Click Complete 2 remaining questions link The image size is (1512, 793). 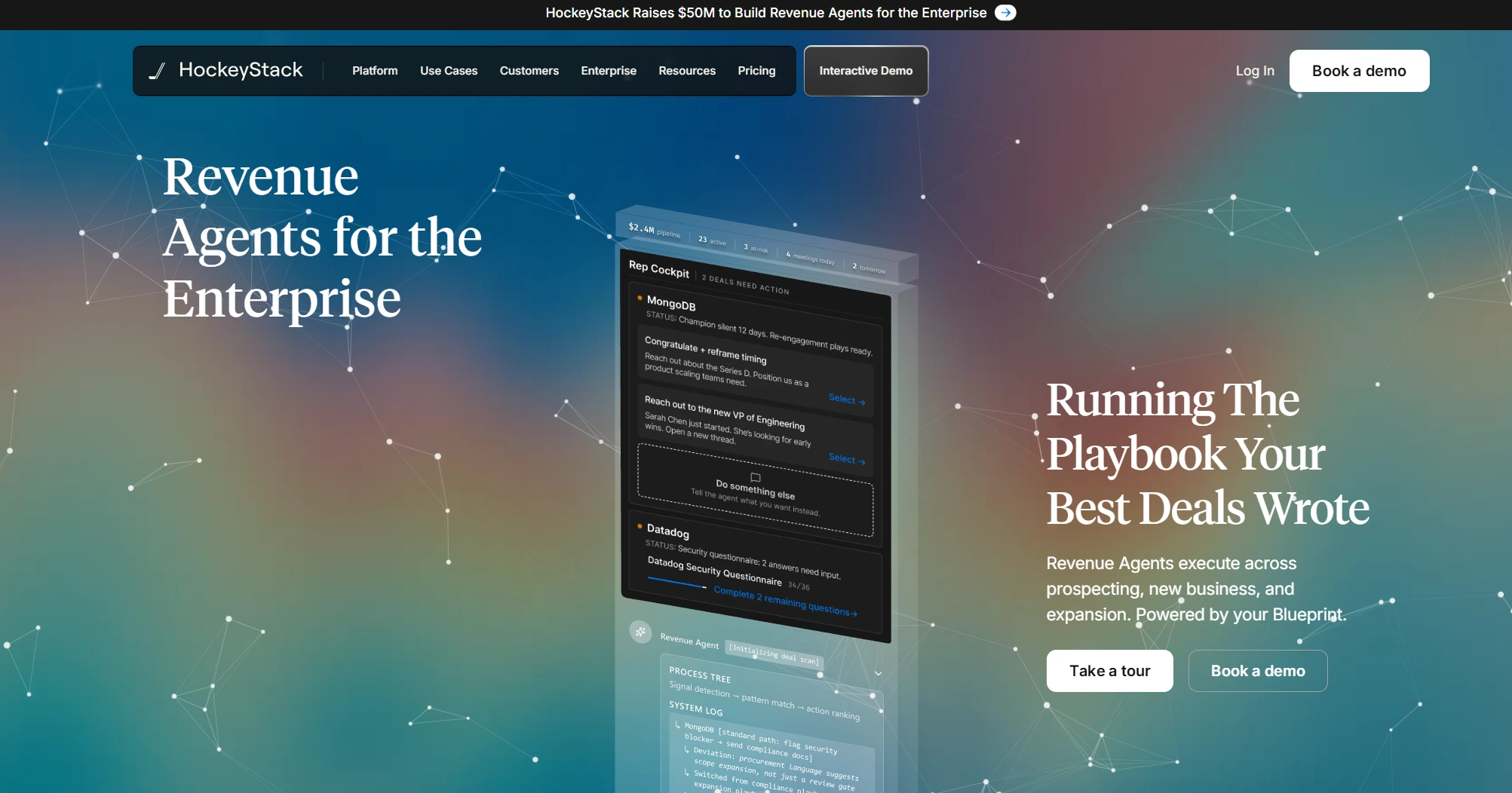click(785, 602)
